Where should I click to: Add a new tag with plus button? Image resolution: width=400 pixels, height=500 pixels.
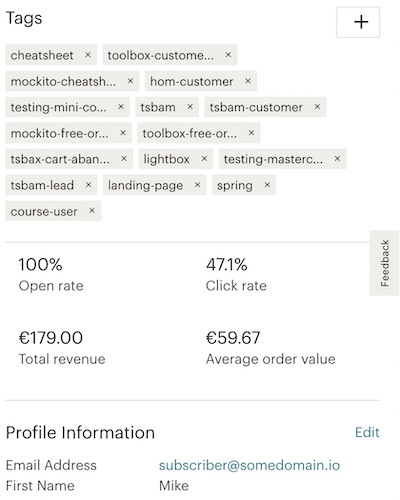[x=358, y=22]
